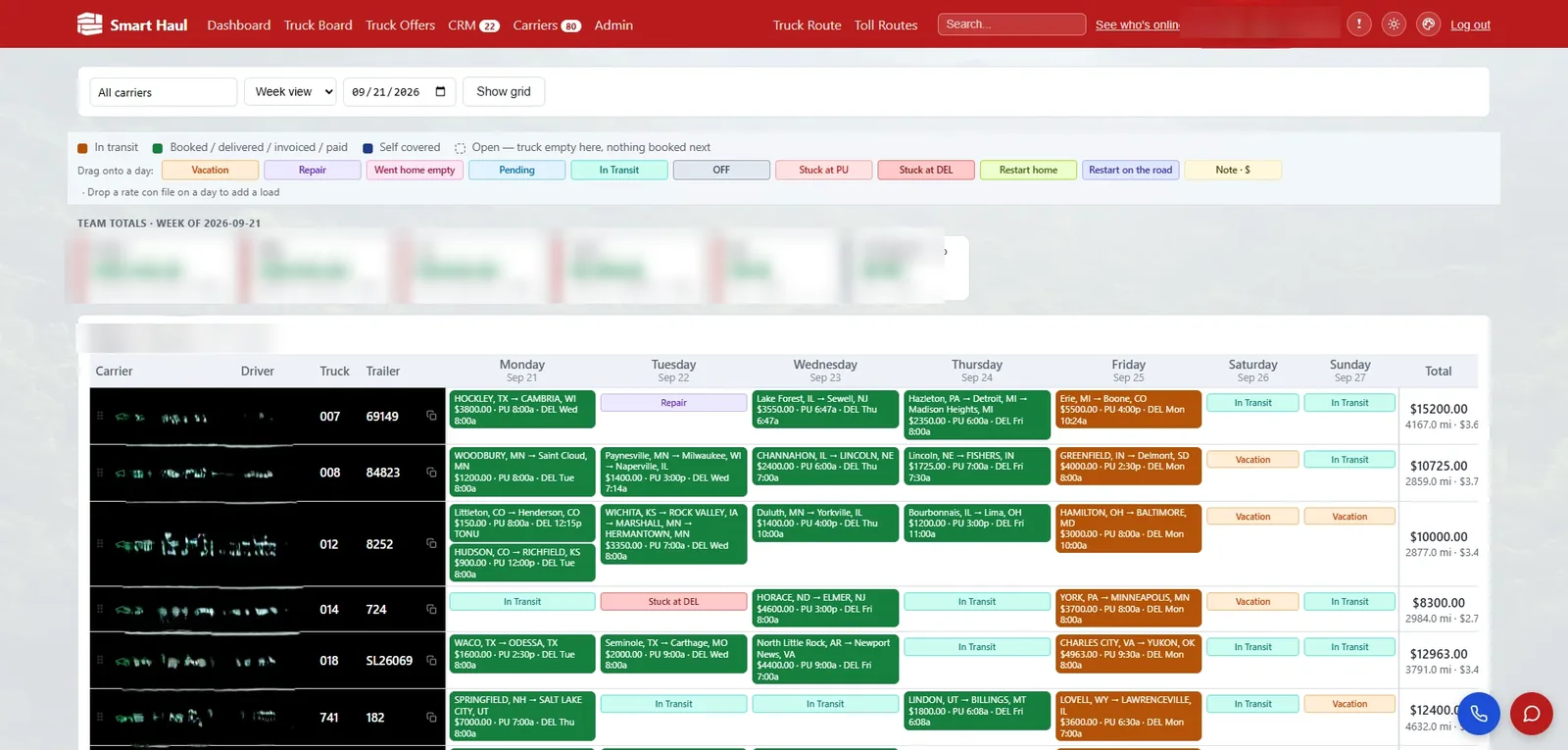Click the Log out link

(x=1470, y=25)
